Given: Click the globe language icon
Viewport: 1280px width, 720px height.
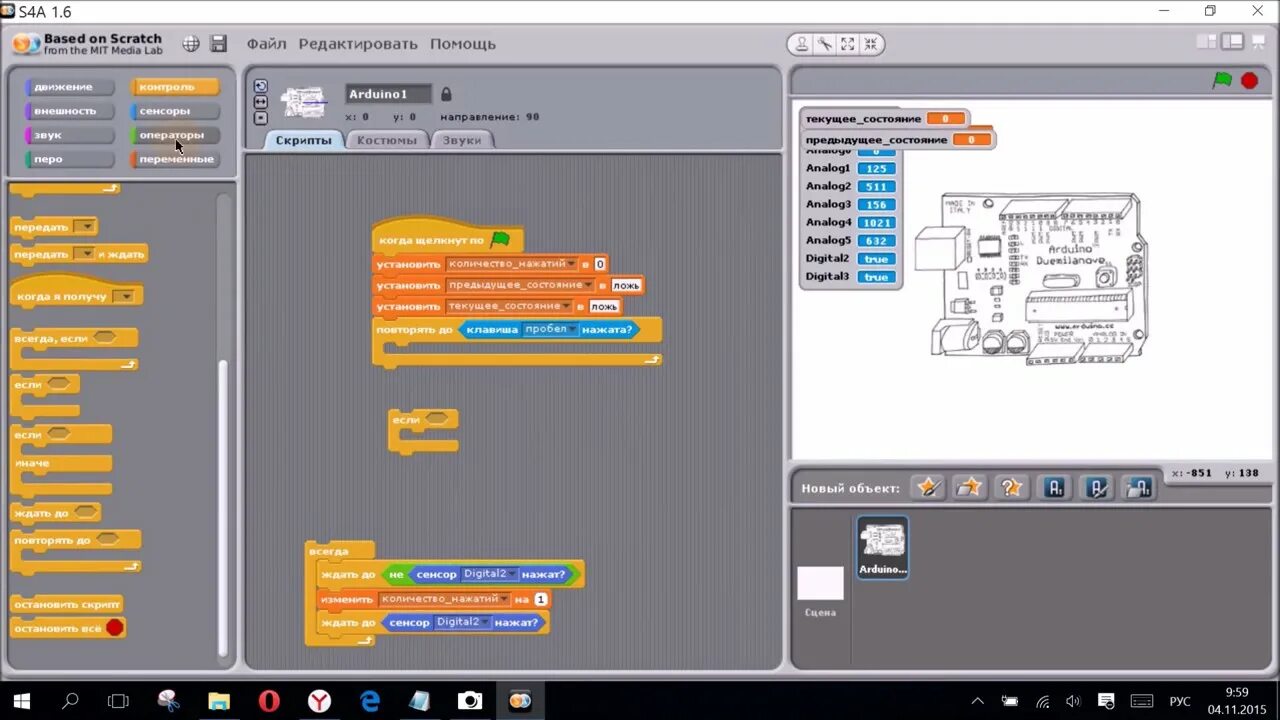Looking at the screenshot, I should click(x=191, y=44).
